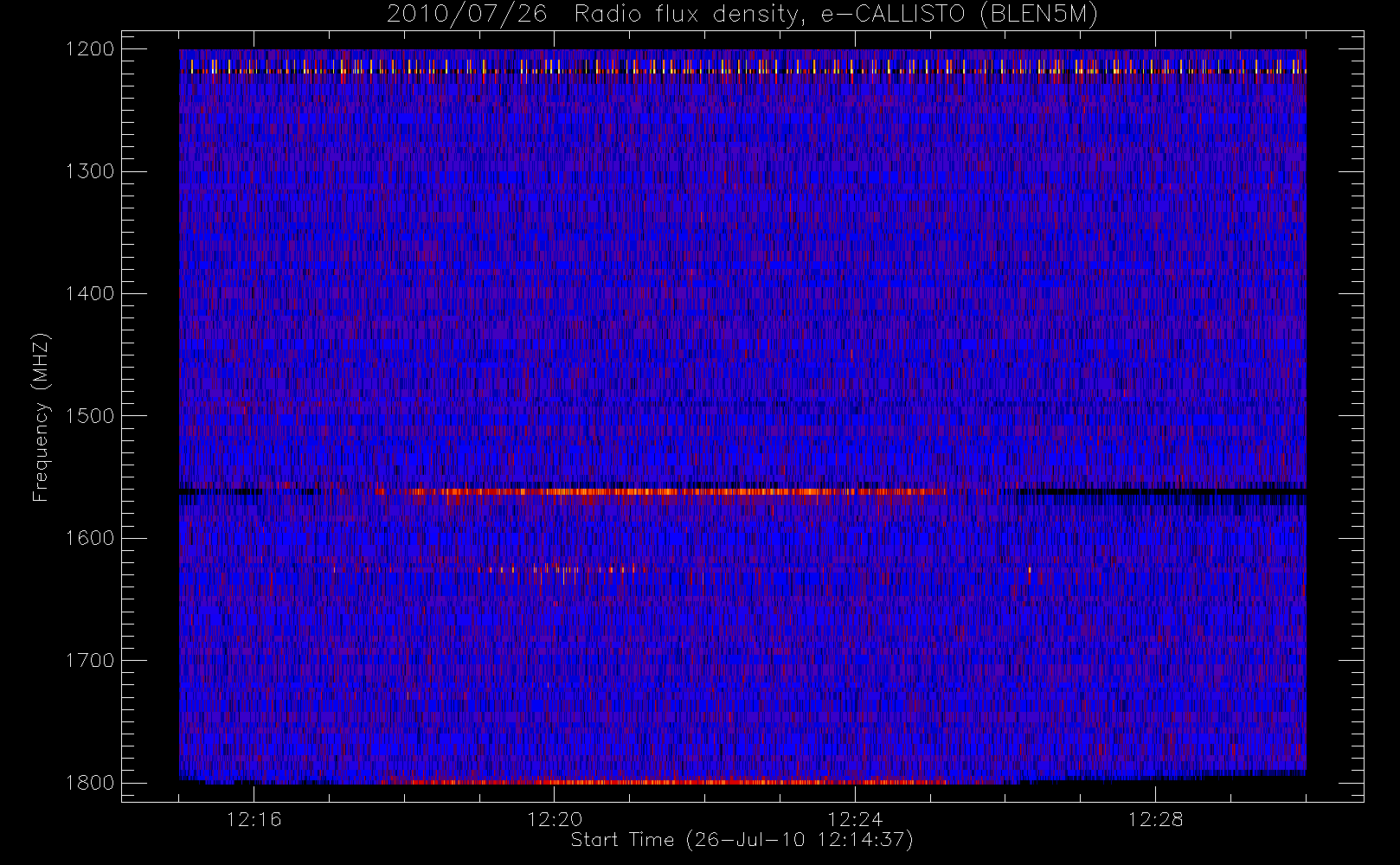Select the 1800 frequency axis label

pyautogui.click(x=90, y=783)
